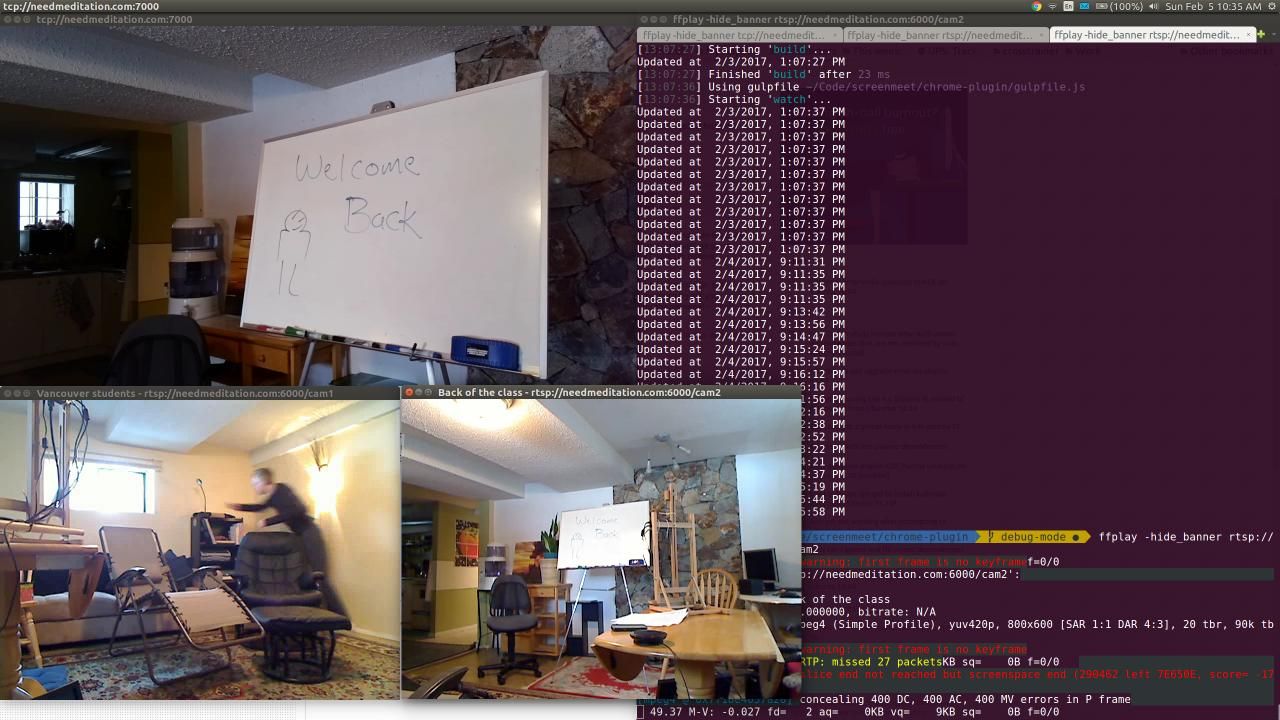This screenshot has height=720, width=1280.
Task: Open the speaker volume indicator
Action: click(x=1154, y=7)
